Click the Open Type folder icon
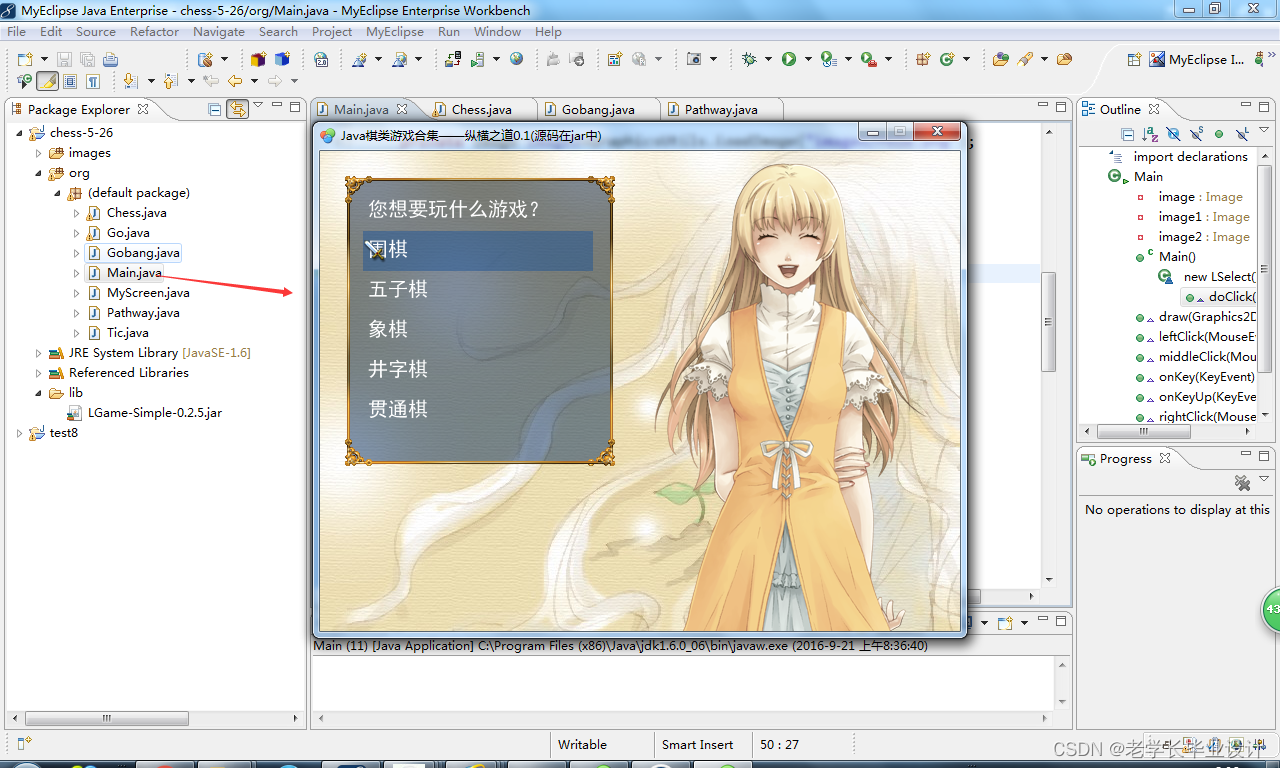 (1000, 60)
